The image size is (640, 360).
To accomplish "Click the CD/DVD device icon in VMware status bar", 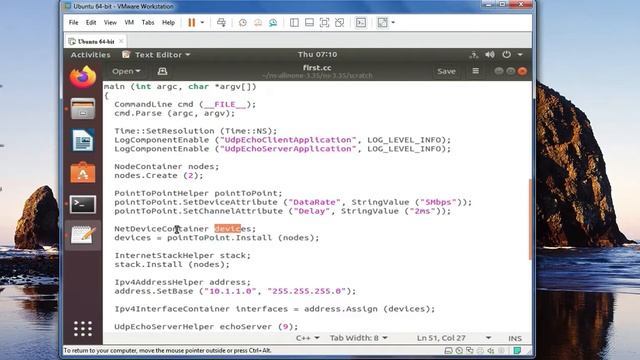I will (459, 351).
